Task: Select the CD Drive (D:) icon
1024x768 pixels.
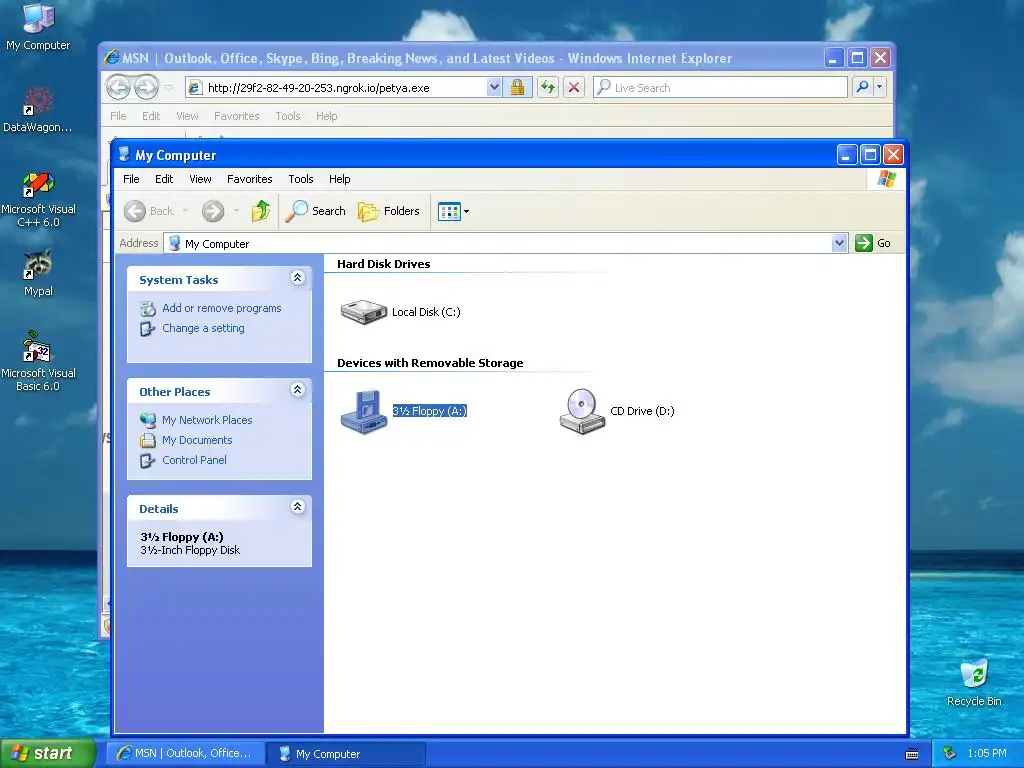Action: coord(582,411)
